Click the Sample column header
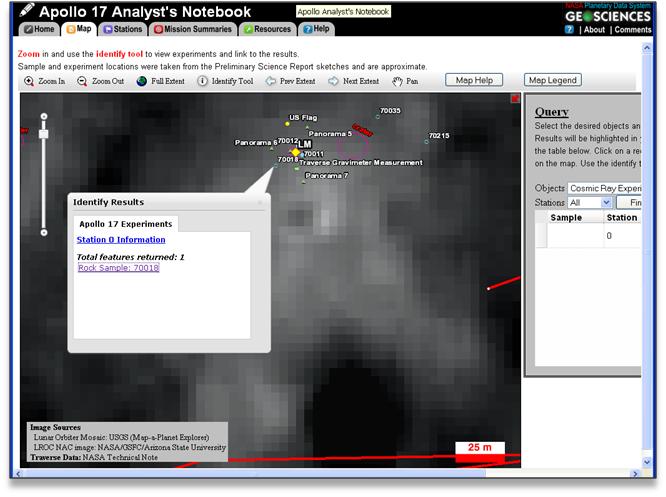Viewport: 666px width, 497px height. tap(576, 217)
